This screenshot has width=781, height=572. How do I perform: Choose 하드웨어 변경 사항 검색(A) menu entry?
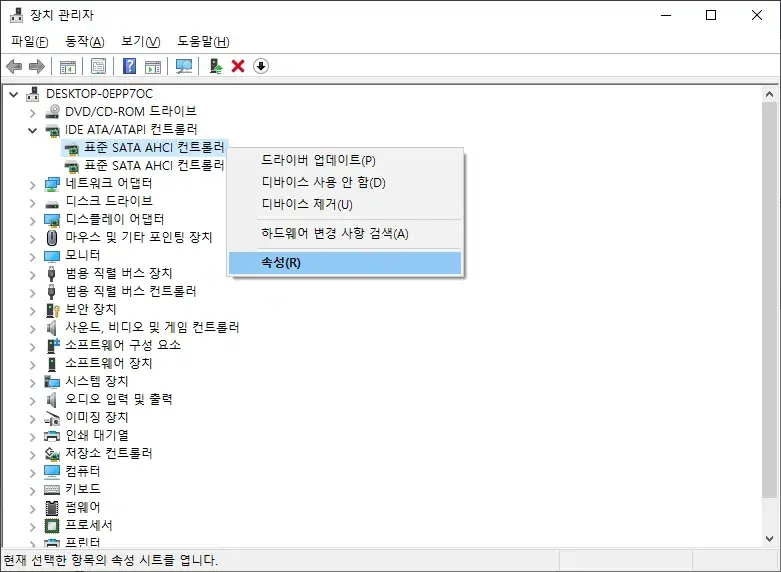tap(345, 234)
